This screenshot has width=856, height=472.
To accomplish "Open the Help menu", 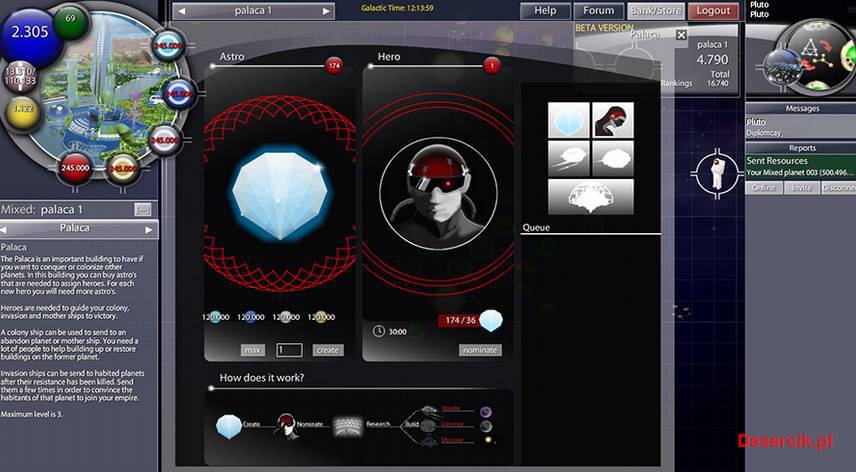I will (x=545, y=10).
